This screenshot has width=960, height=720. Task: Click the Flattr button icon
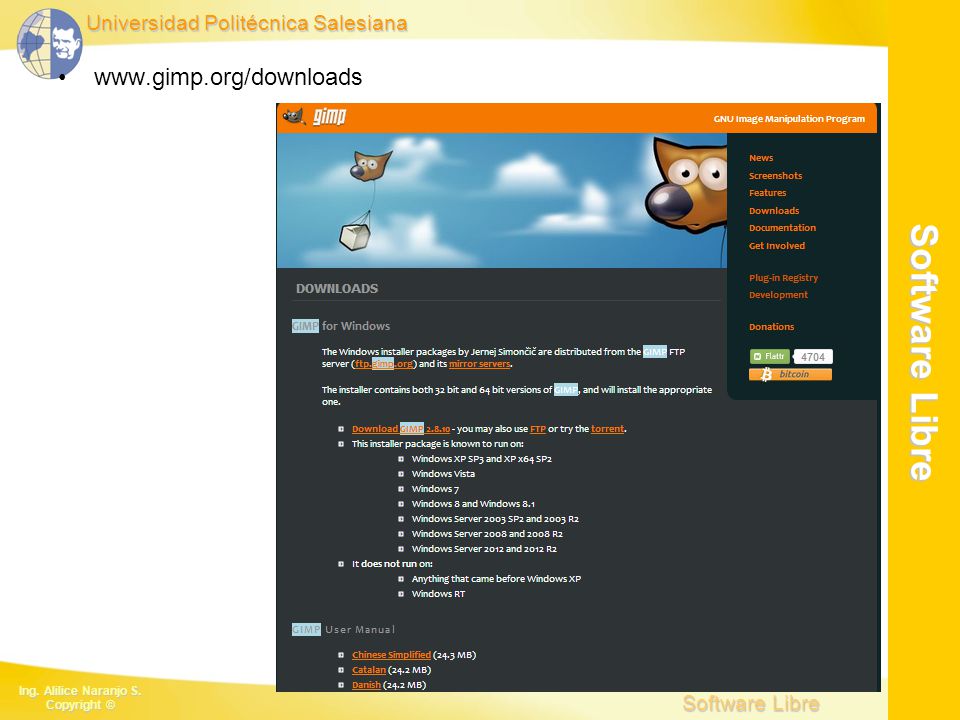coord(770,356)
